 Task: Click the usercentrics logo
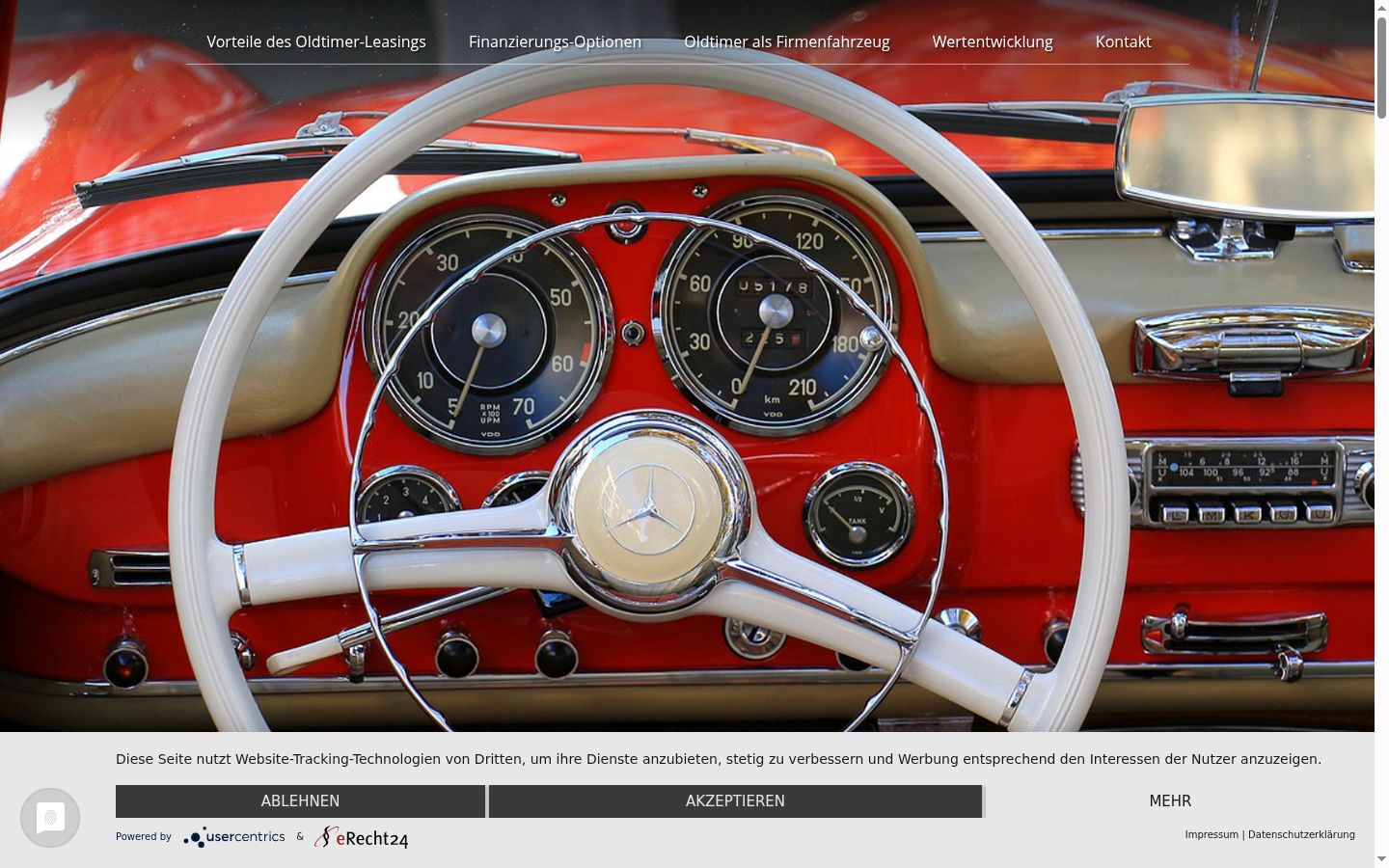234,837
